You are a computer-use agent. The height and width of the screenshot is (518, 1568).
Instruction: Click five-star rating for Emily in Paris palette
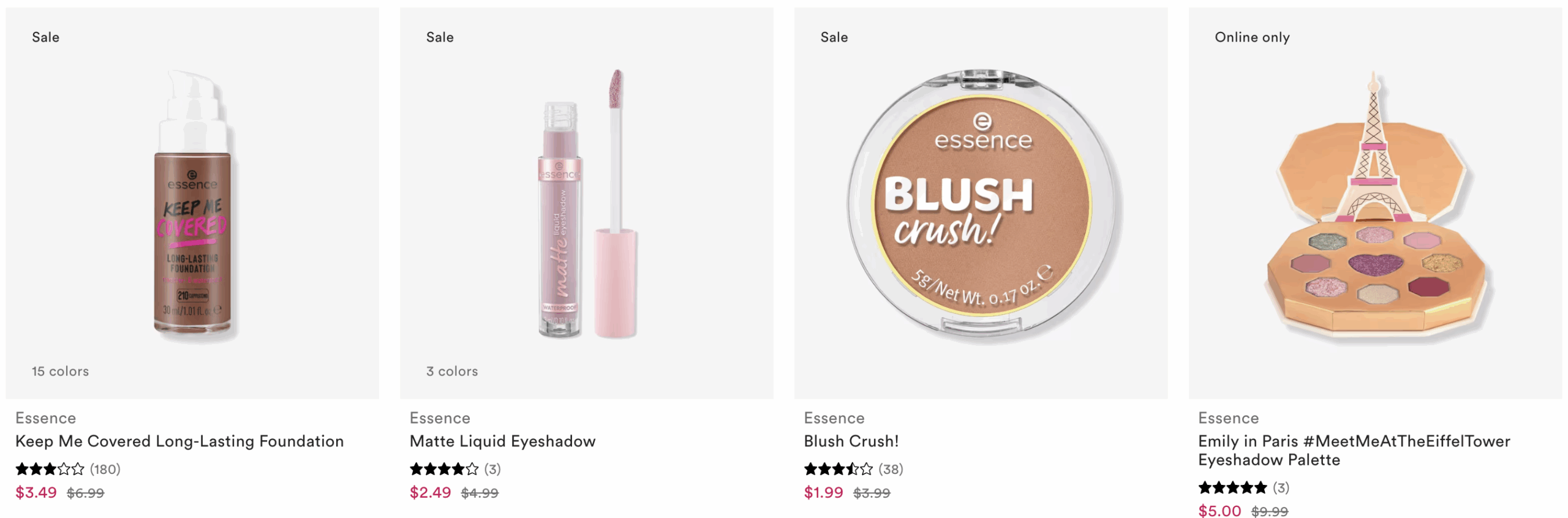pos(1232,488)
